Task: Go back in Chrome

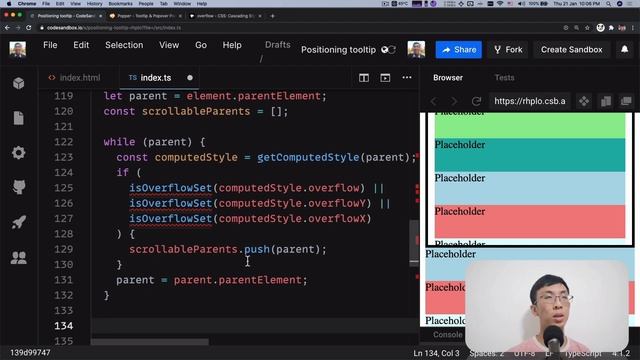Action: point(7,28)
